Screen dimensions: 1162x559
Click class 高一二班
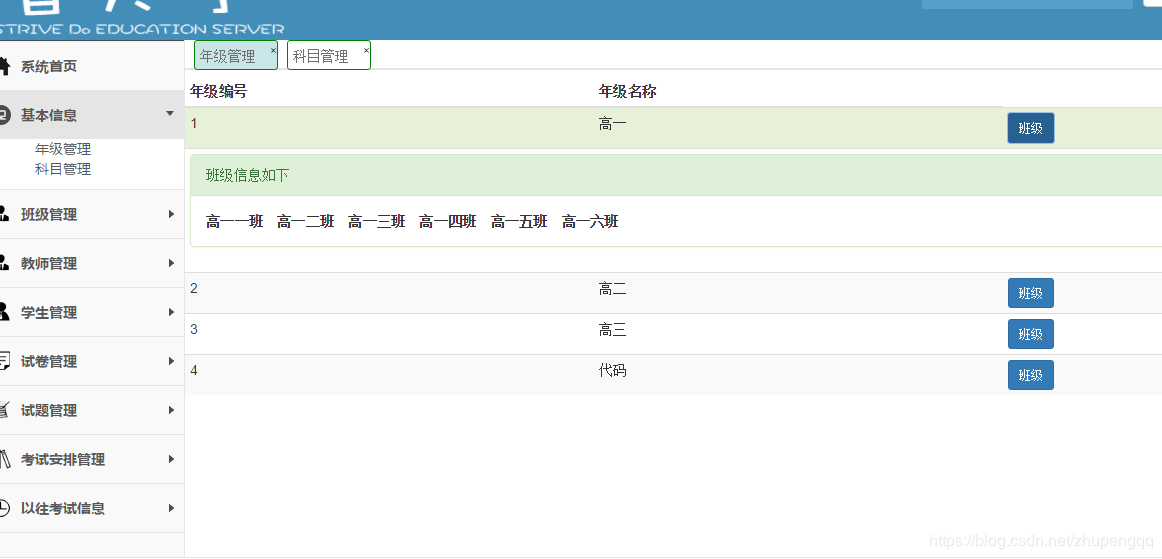[x=306, y=222]
